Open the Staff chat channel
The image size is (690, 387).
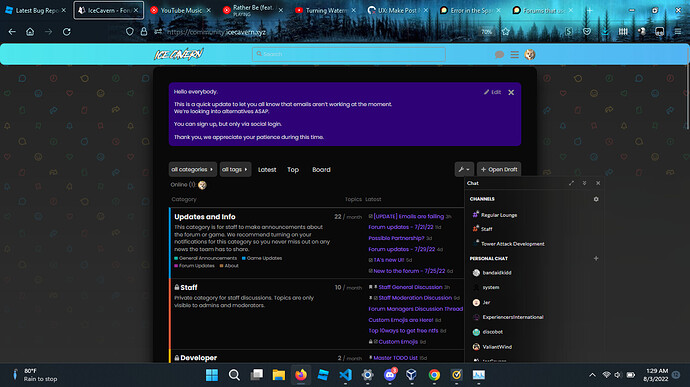point(486,229)
